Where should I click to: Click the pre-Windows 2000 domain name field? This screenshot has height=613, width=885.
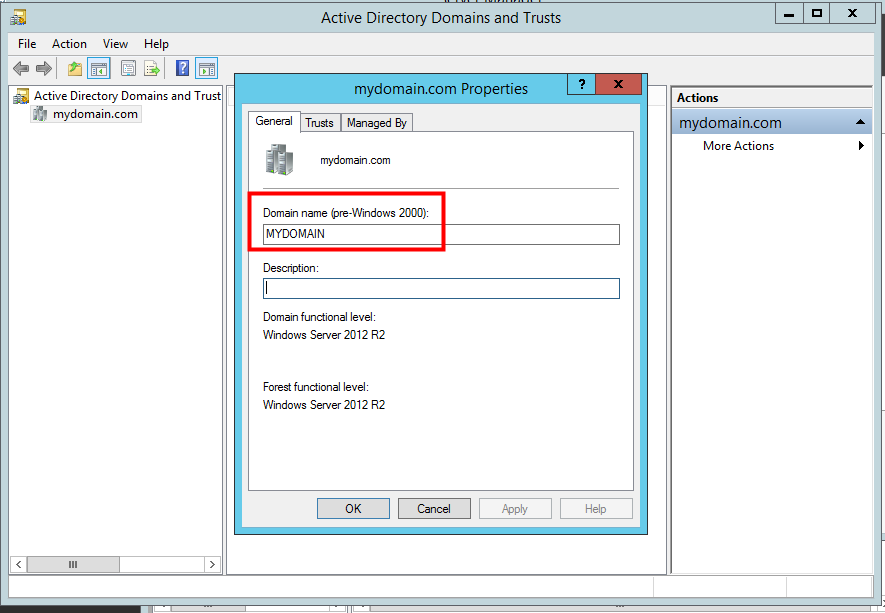(441, 234)
